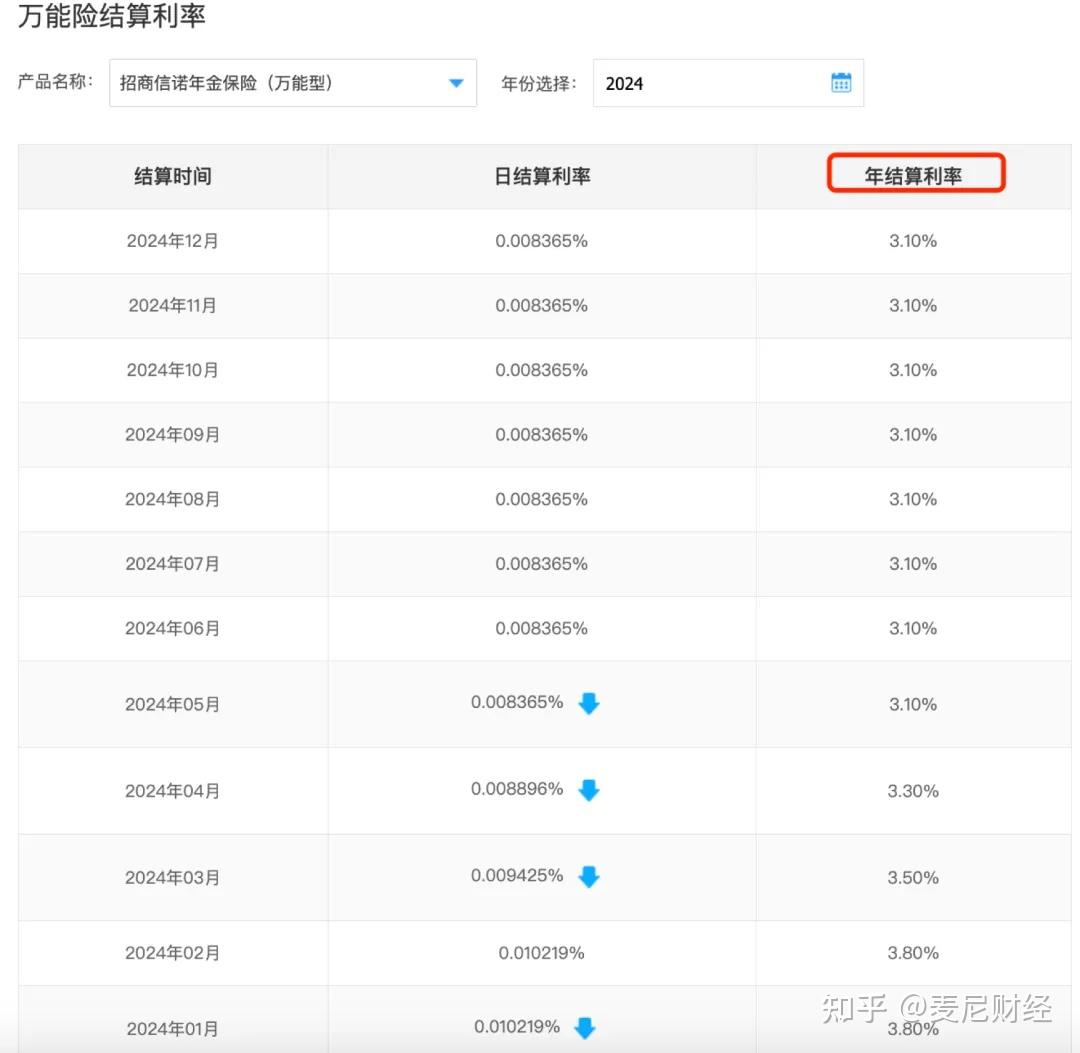1080x1053 pixels.
Task: Select the 2024年02月 row date cell
Action: (x=173, y=953)
